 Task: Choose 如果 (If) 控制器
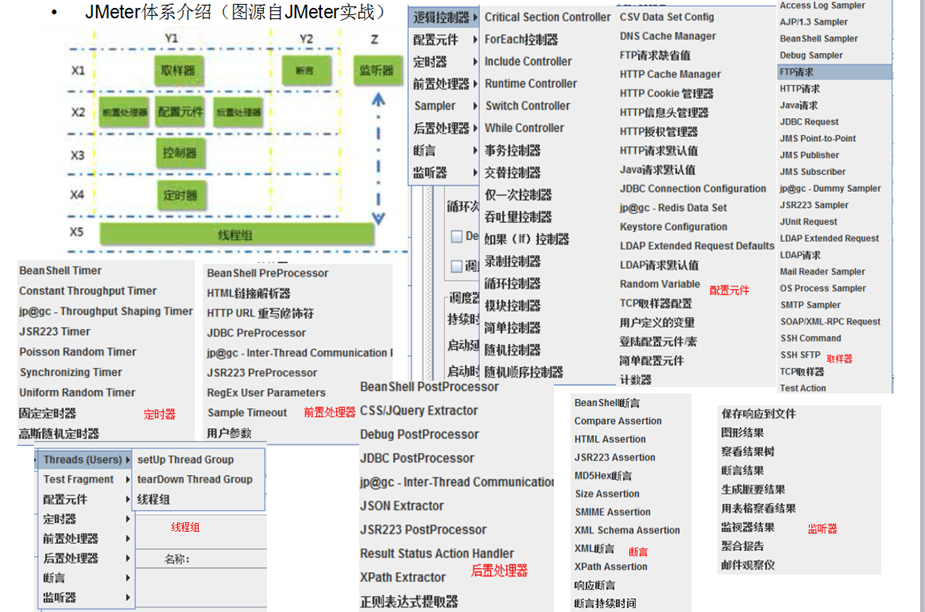click(526, 239)
